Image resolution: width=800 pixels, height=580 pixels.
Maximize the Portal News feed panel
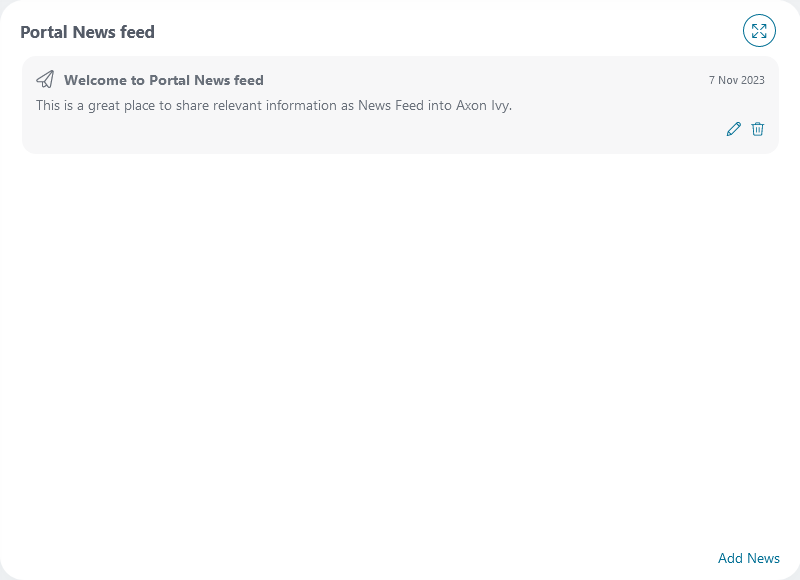click(x=760, y=31)
